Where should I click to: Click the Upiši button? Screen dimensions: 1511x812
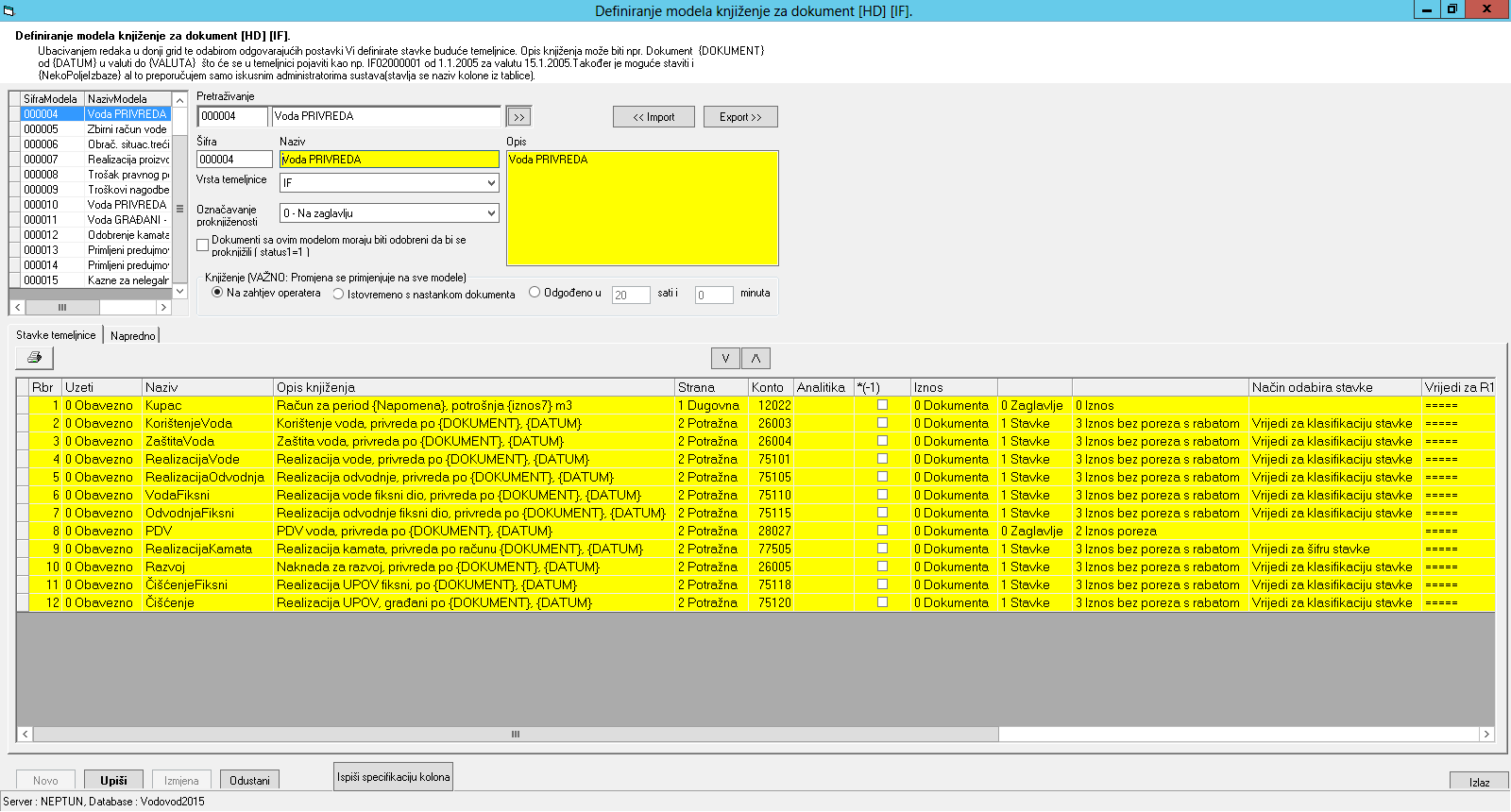tap(113, 780)
